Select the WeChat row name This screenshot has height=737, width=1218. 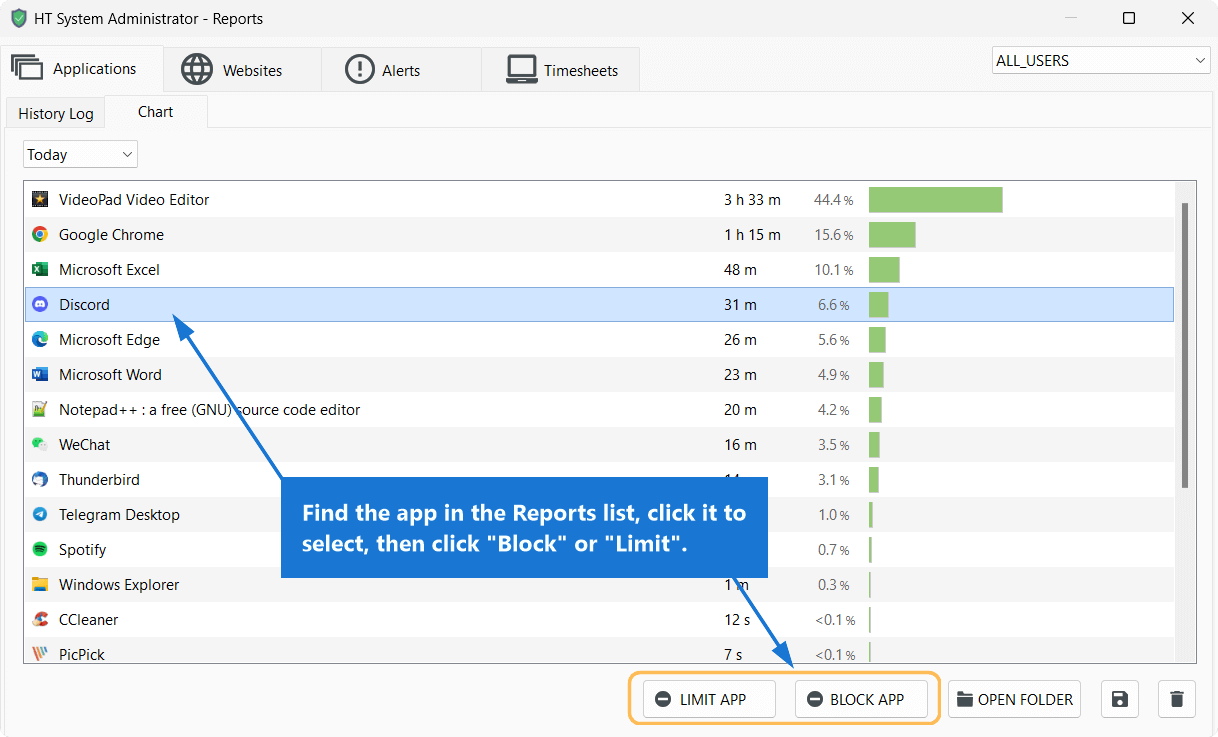tap(84, 445)
